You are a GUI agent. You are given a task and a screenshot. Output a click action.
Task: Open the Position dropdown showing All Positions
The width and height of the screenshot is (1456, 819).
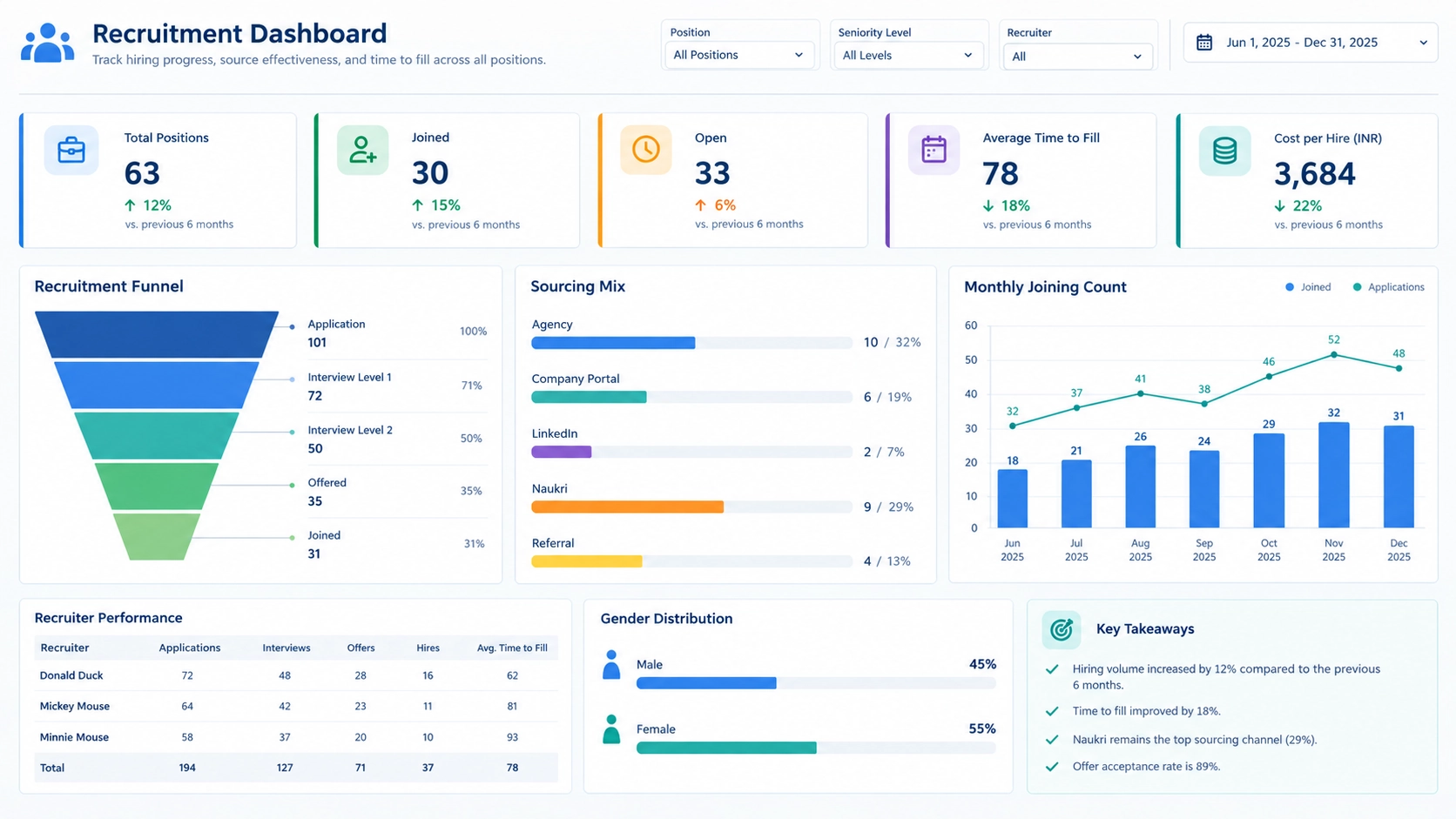pos(739,55)
